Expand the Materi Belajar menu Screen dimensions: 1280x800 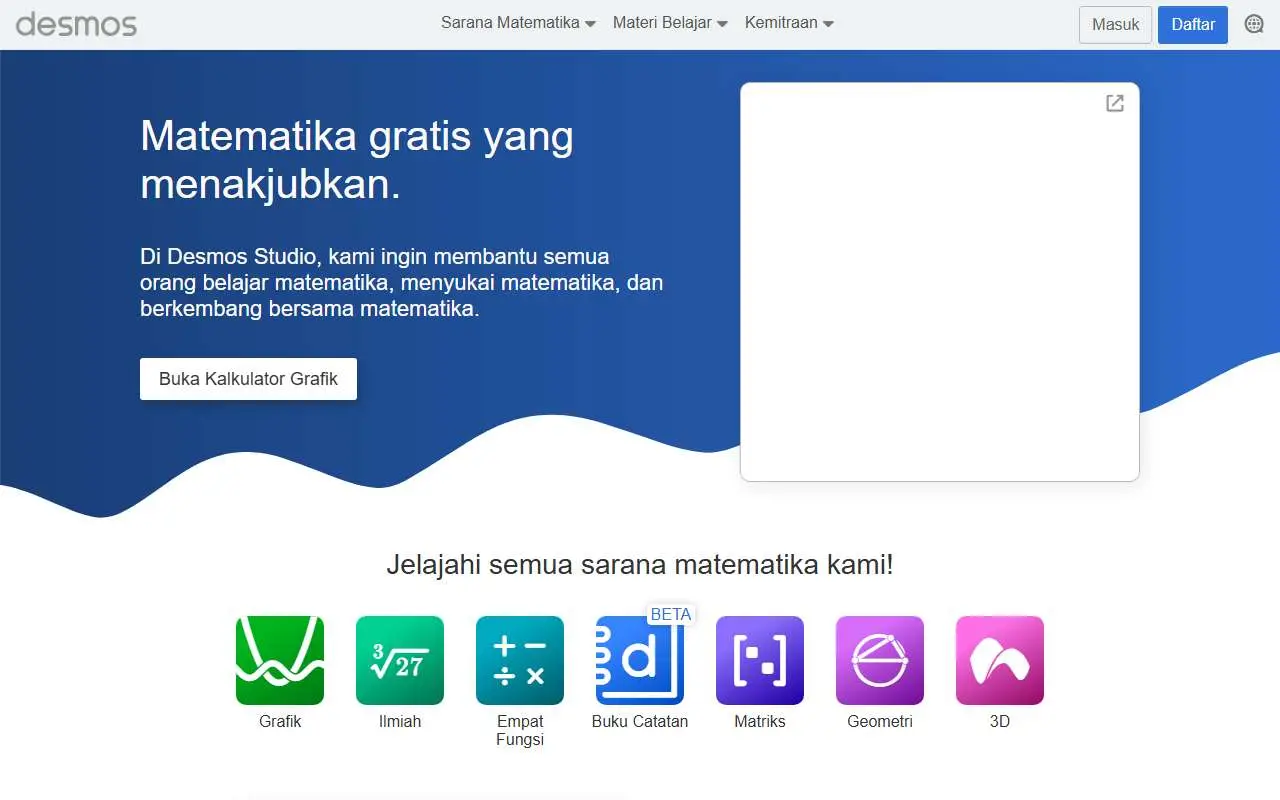tap(670, 23)
